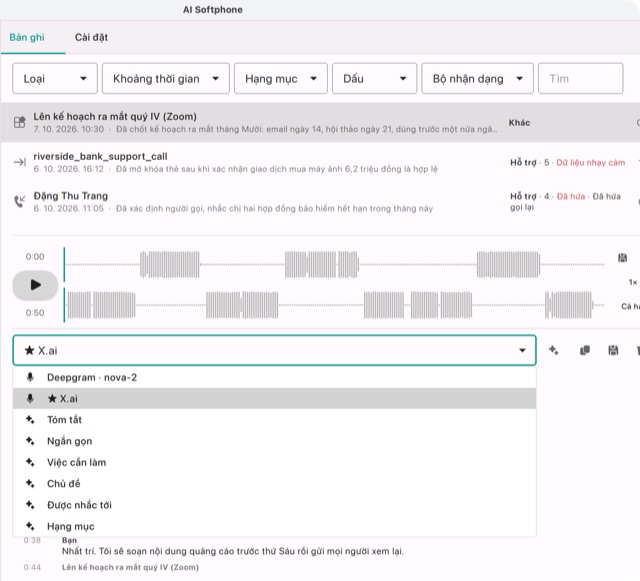Focus the Tìm search field
The width and height of the screenshot is (640, 581).
point(580,78)
